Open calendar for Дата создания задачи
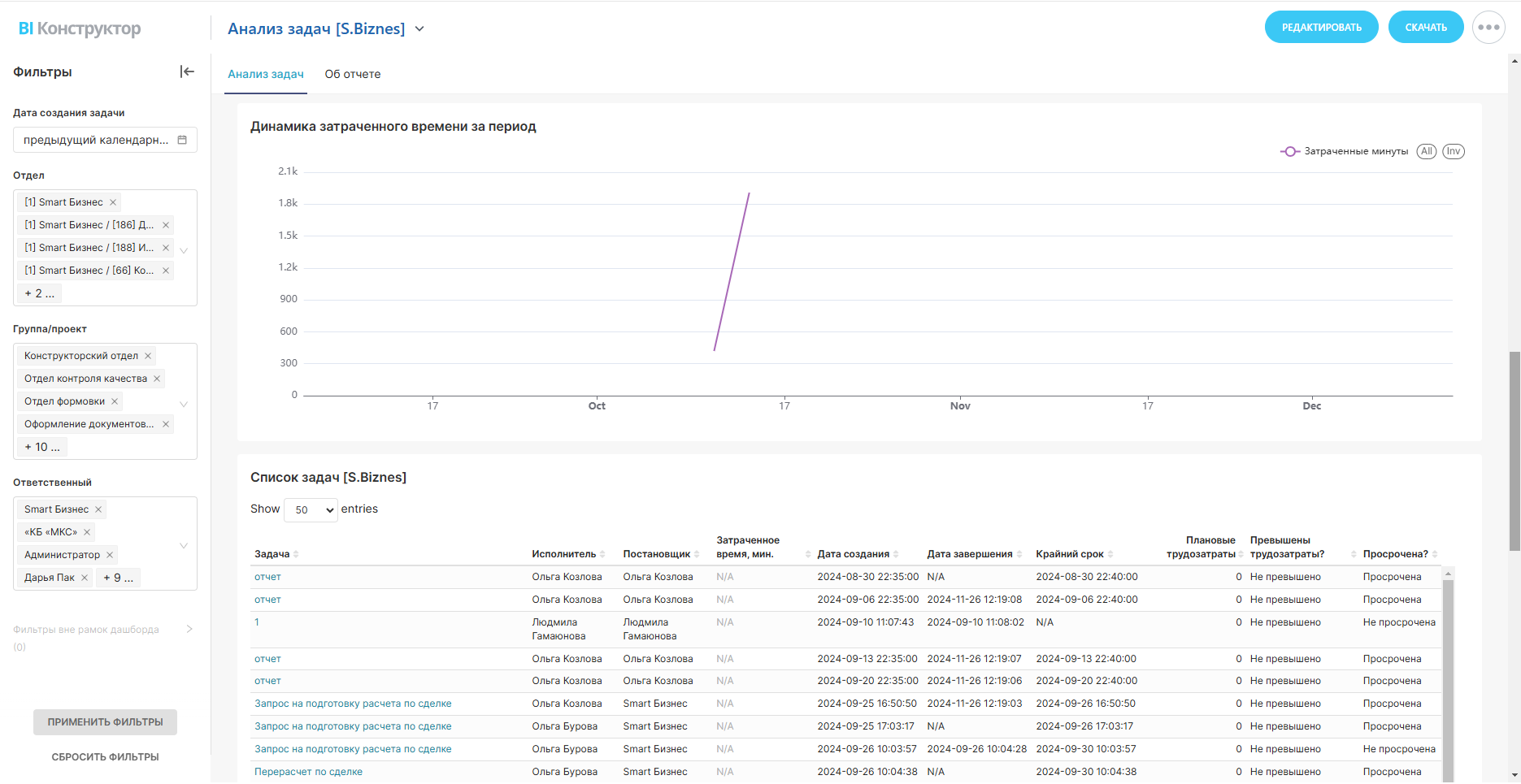 [x=182, y=140]
